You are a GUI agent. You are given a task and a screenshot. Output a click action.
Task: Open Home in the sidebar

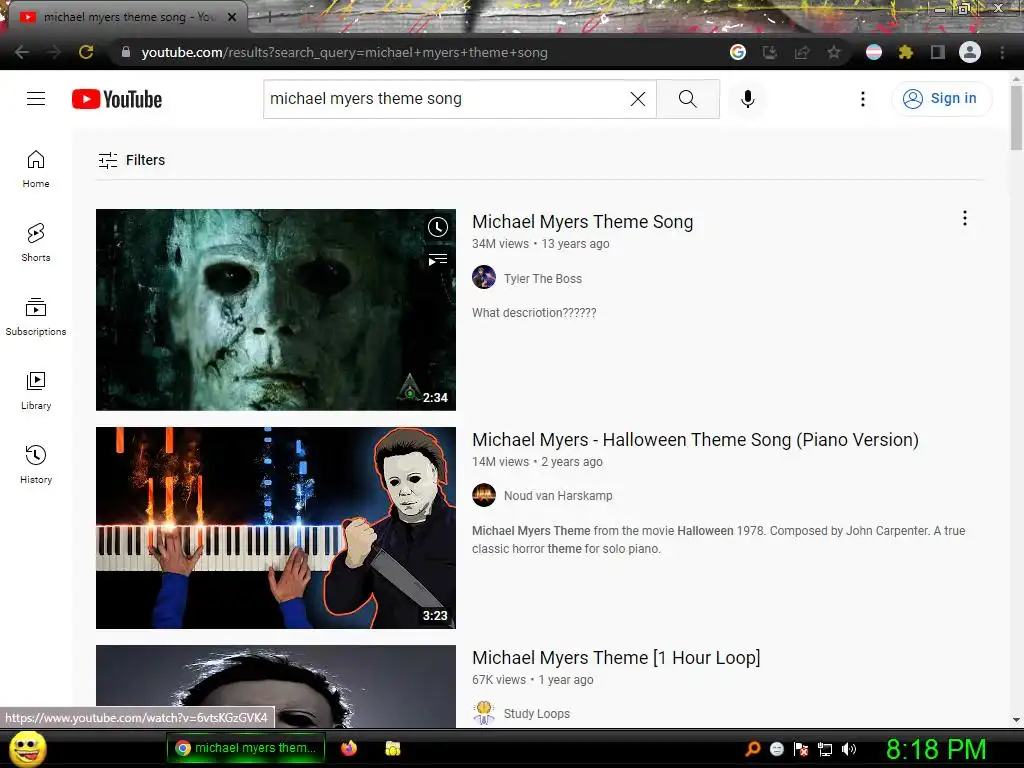pos(36,168)
